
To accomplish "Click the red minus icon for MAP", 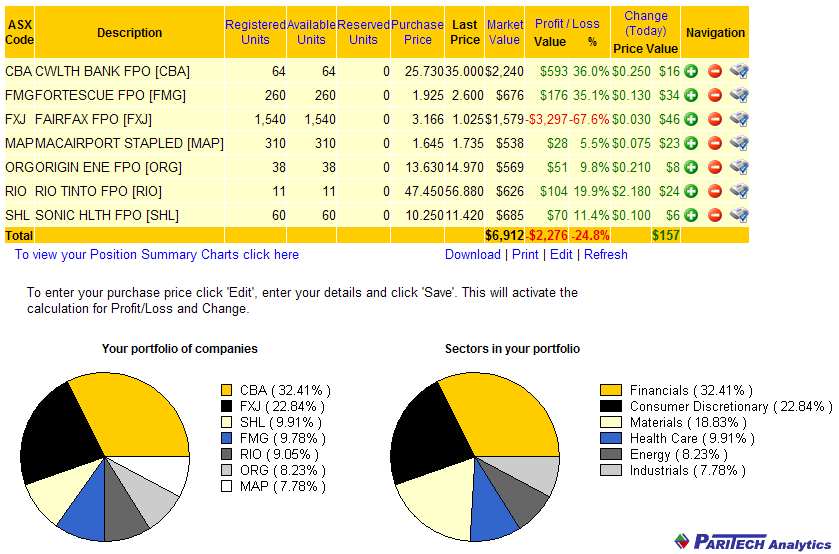I will pos(715,143).
